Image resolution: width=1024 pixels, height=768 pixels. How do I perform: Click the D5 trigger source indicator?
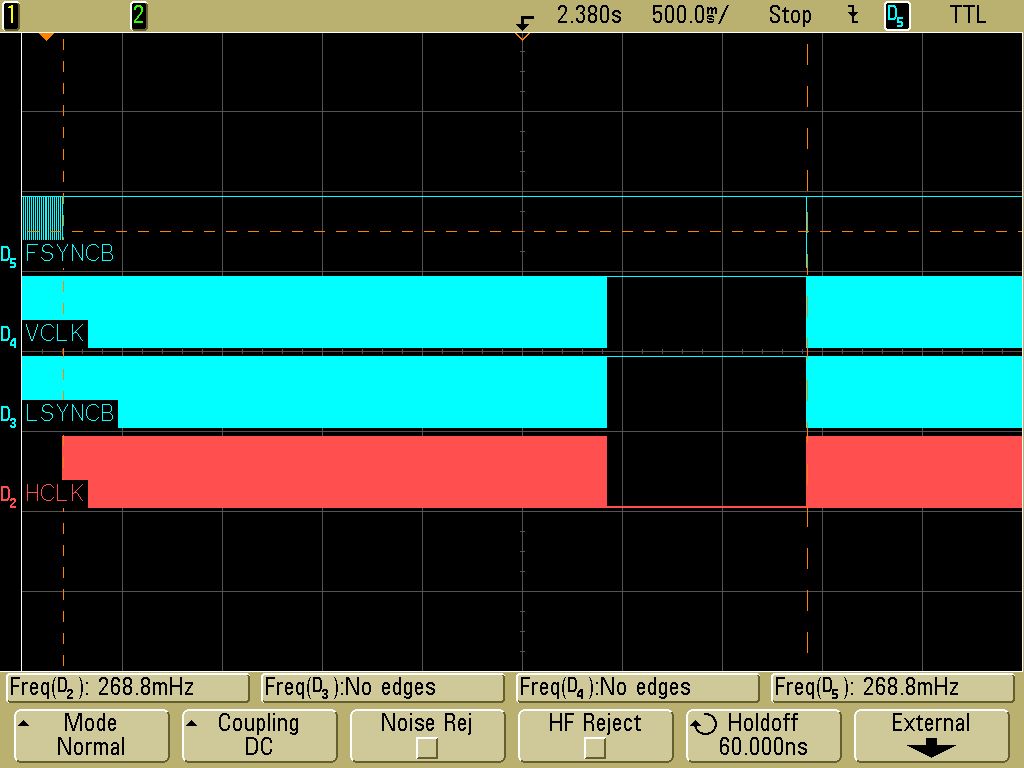pos(897,16)
